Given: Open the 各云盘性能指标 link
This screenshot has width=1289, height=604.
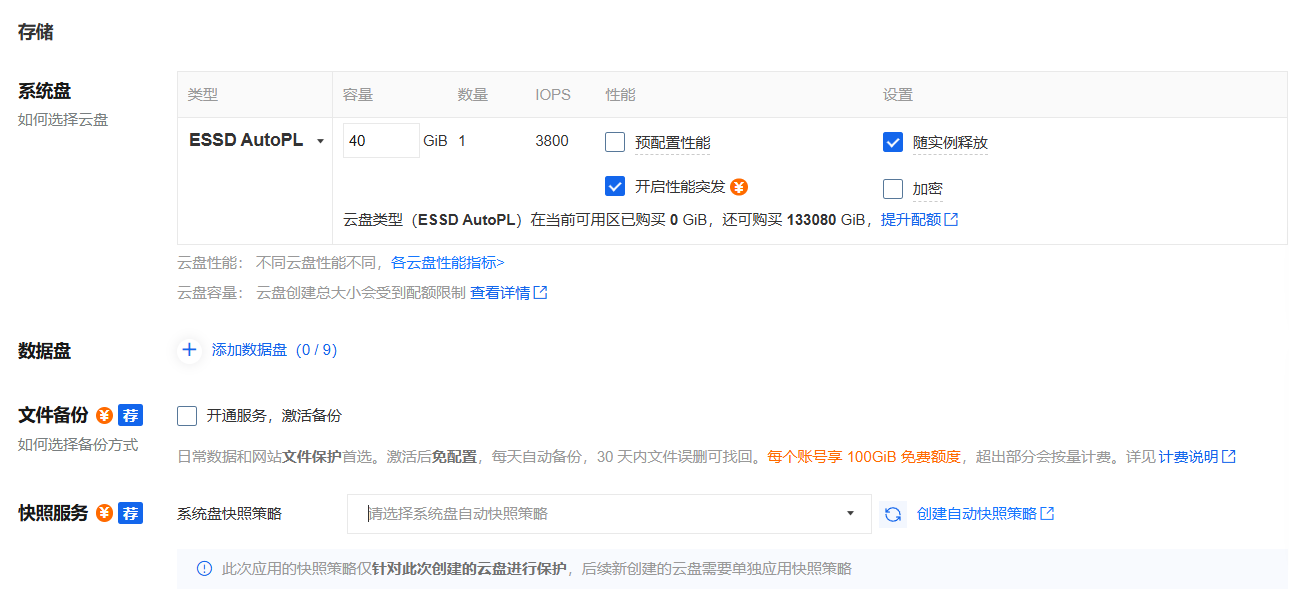Looking at the screenshot, I should pyautogui.click(x=447, y=263).
